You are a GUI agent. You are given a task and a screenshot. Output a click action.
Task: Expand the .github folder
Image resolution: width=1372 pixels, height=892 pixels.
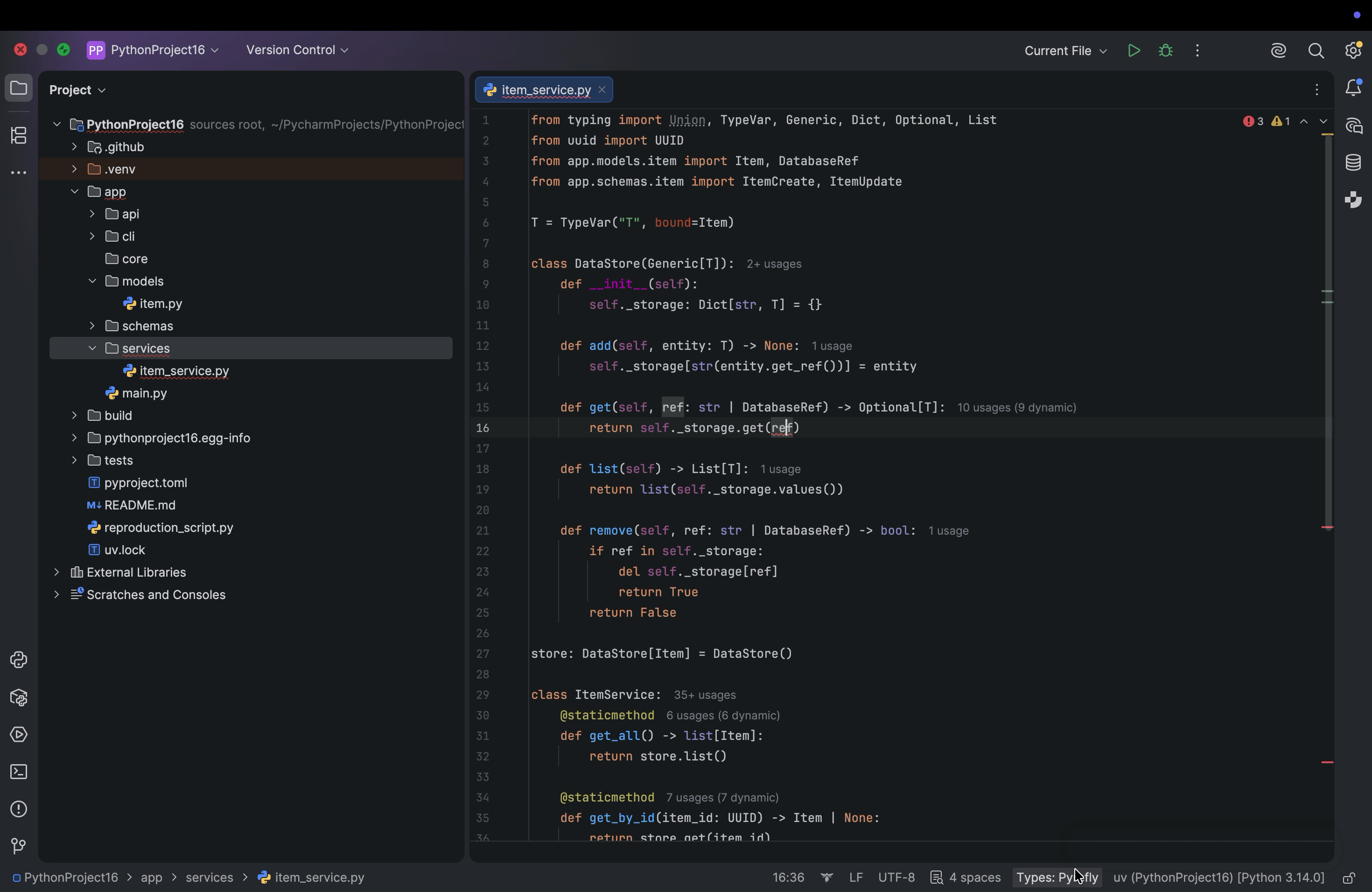pos(74,147)
